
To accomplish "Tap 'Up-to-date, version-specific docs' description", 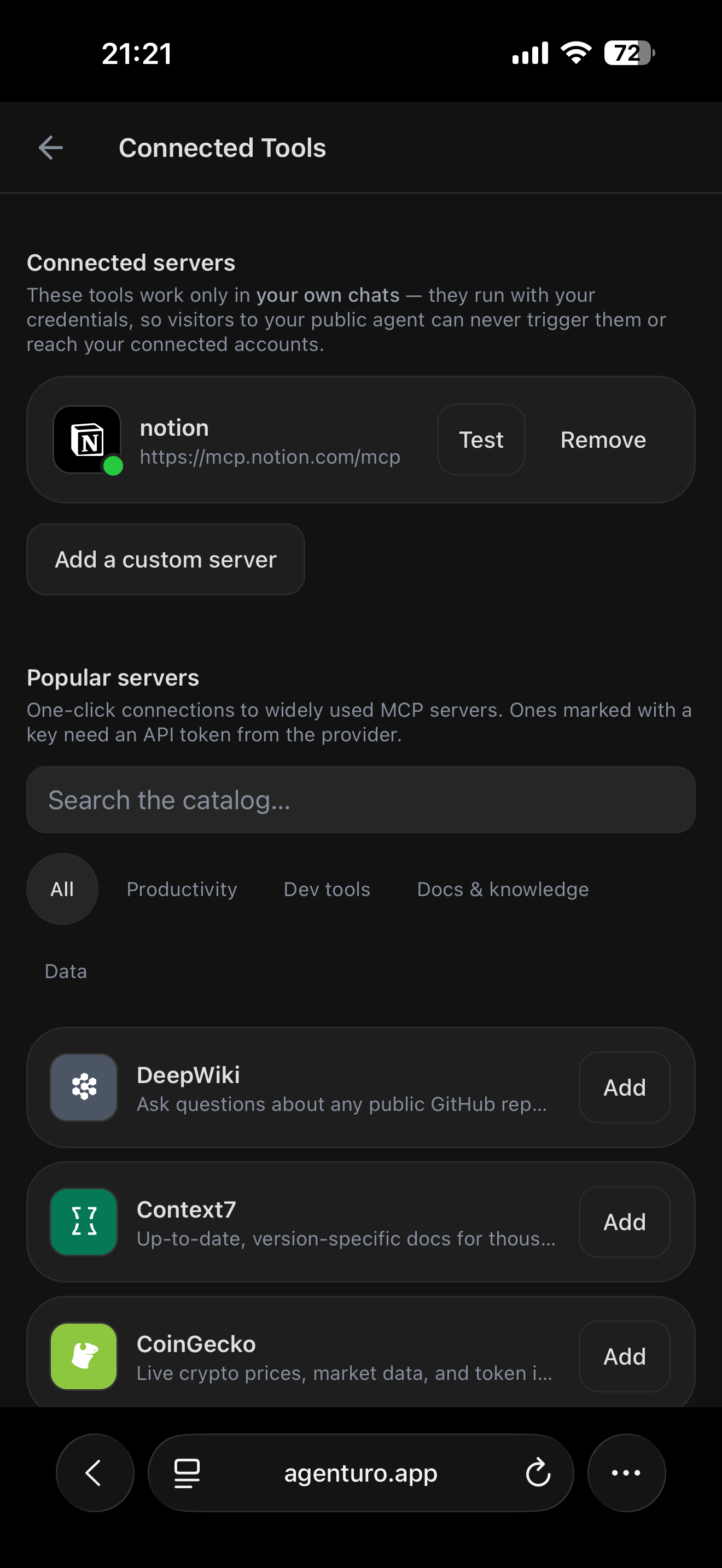I will click(346, 1239).
